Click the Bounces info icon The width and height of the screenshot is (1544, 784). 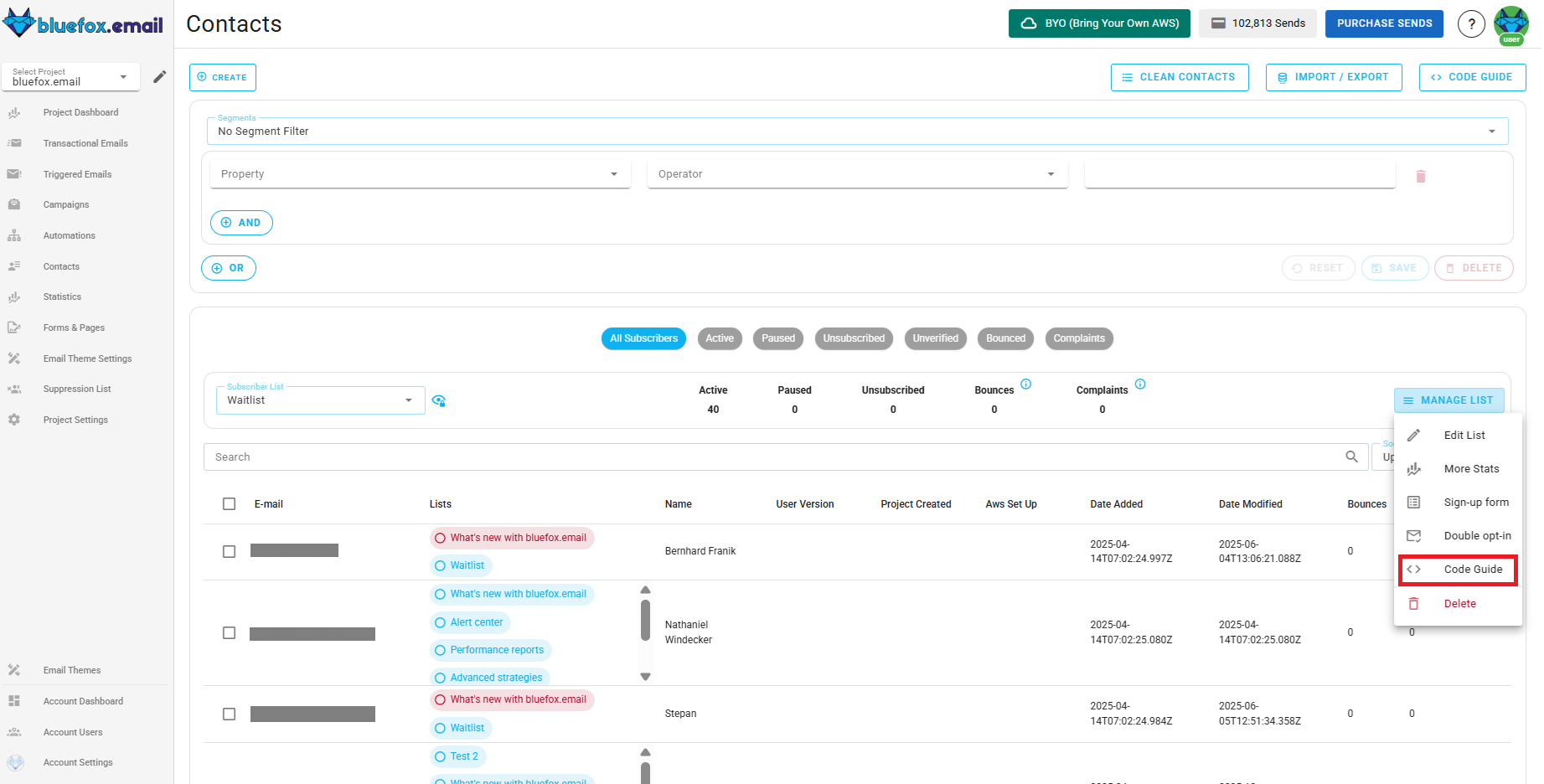click(1025, 384)
